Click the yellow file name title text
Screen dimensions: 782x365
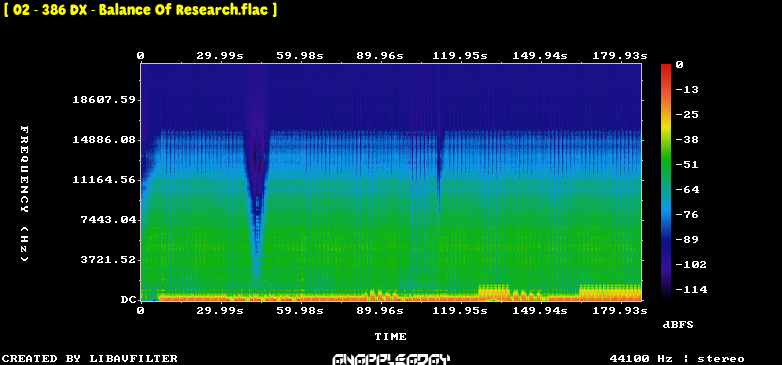[x=140, y=10]
